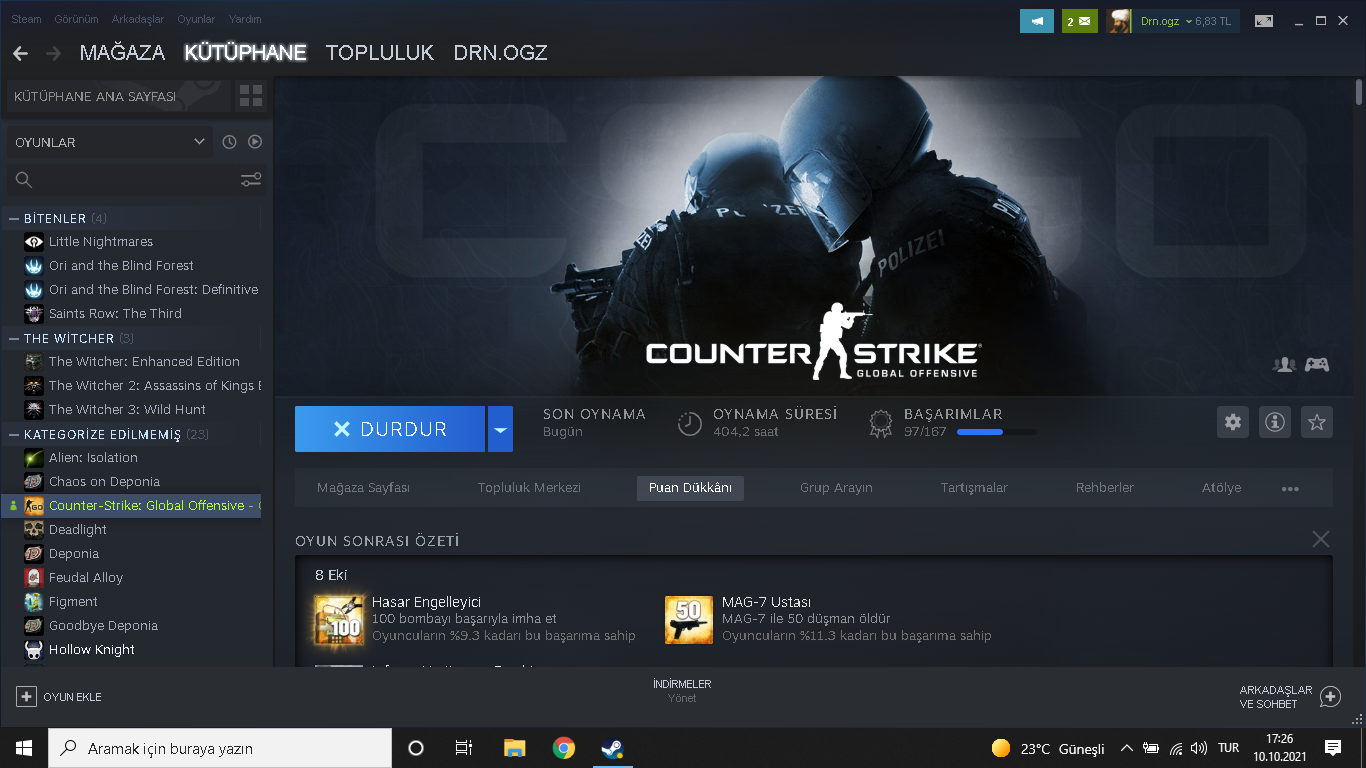Click the achievements progress bar

pyautogui.click(x=996, y=432)
